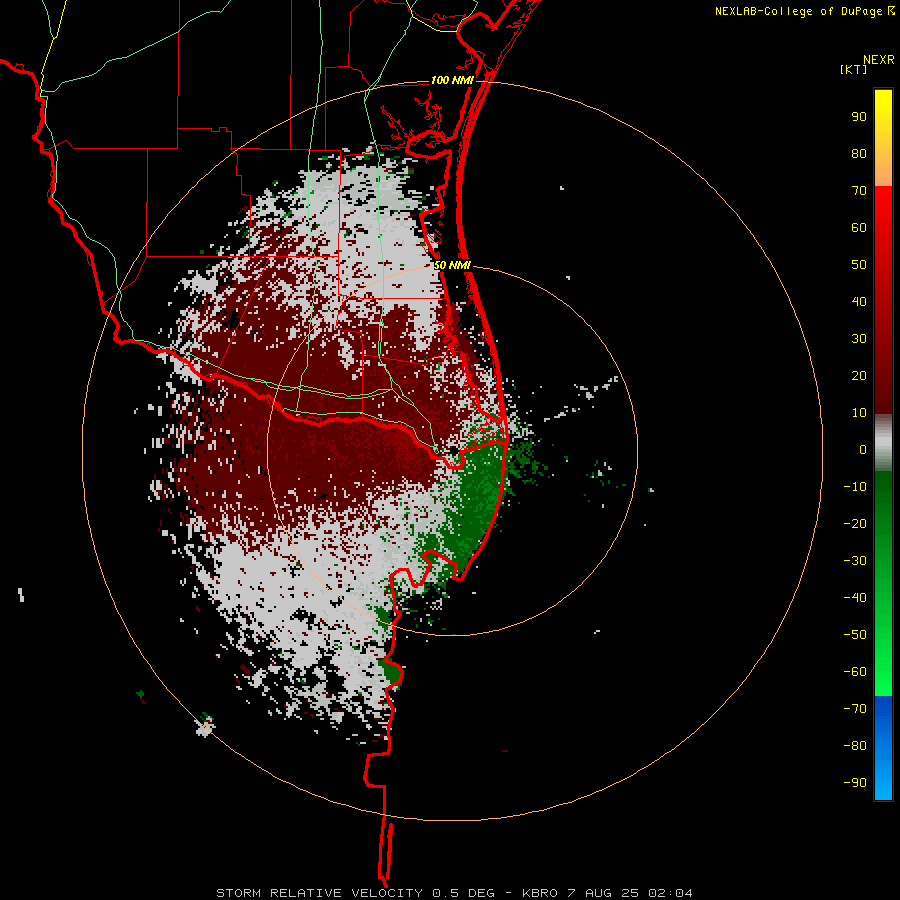Click the -40 value on the velocity scale
900x900 pixels.
pos(855,598)
